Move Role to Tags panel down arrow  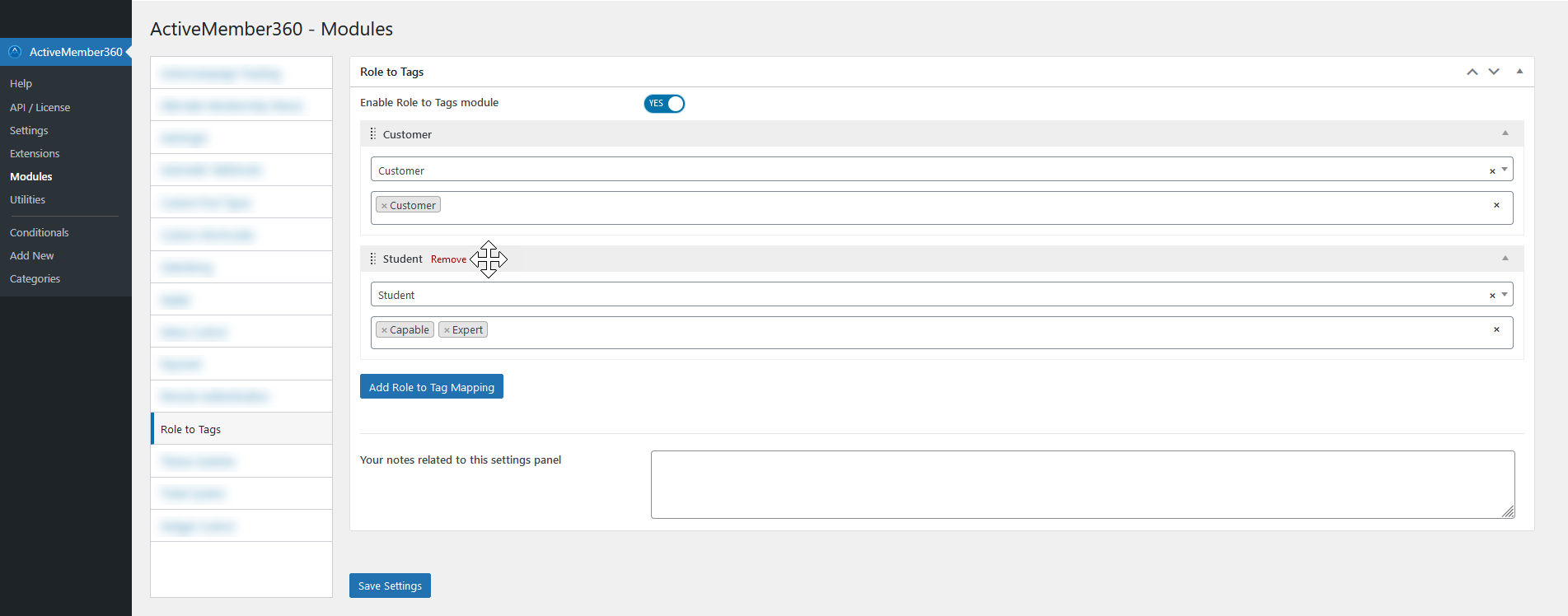[x=1494, y=72]
